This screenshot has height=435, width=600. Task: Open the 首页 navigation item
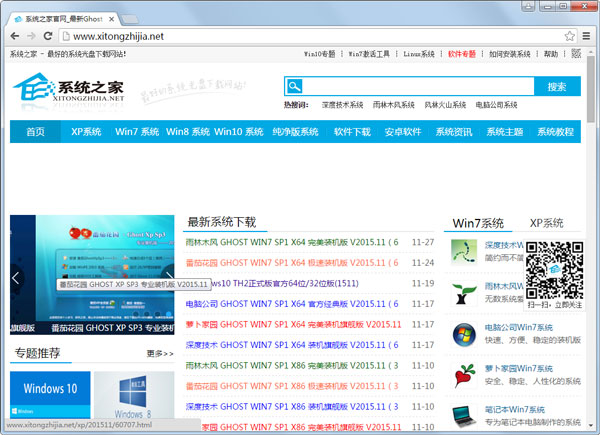35,132
